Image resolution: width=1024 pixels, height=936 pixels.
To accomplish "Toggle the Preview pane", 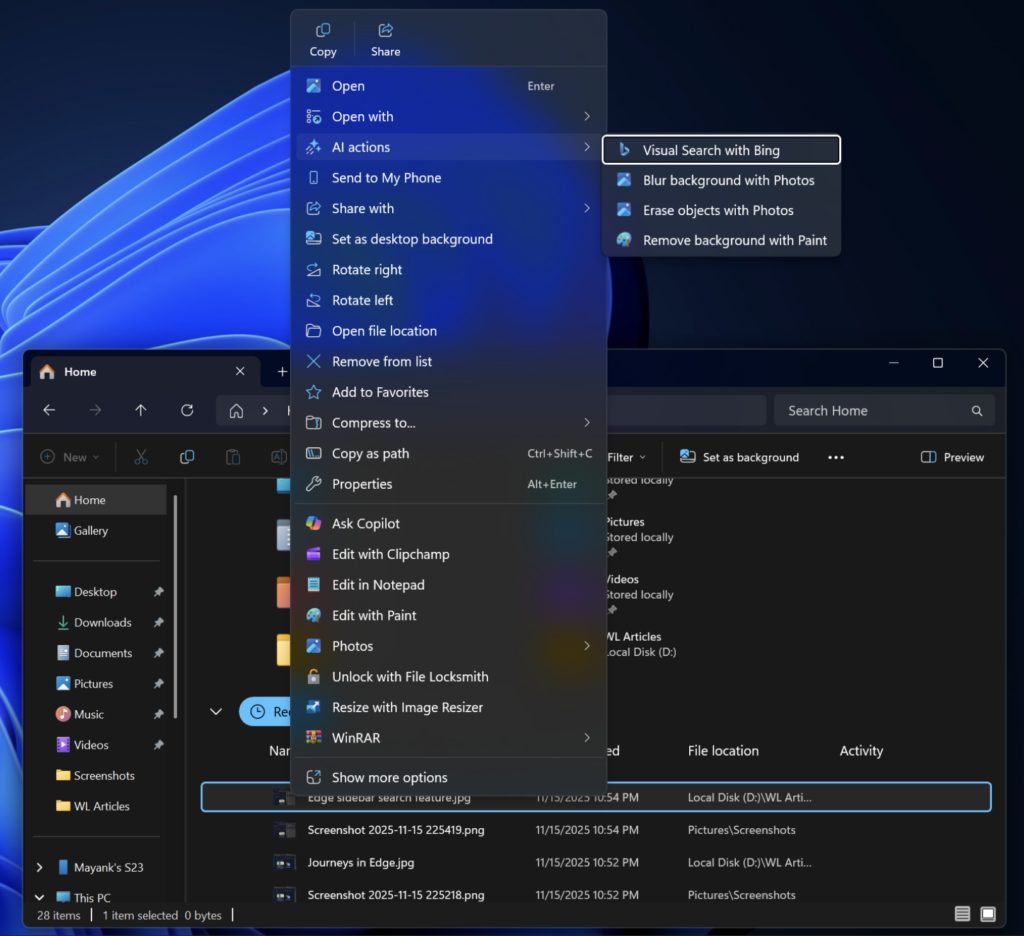I will [952, 457].
